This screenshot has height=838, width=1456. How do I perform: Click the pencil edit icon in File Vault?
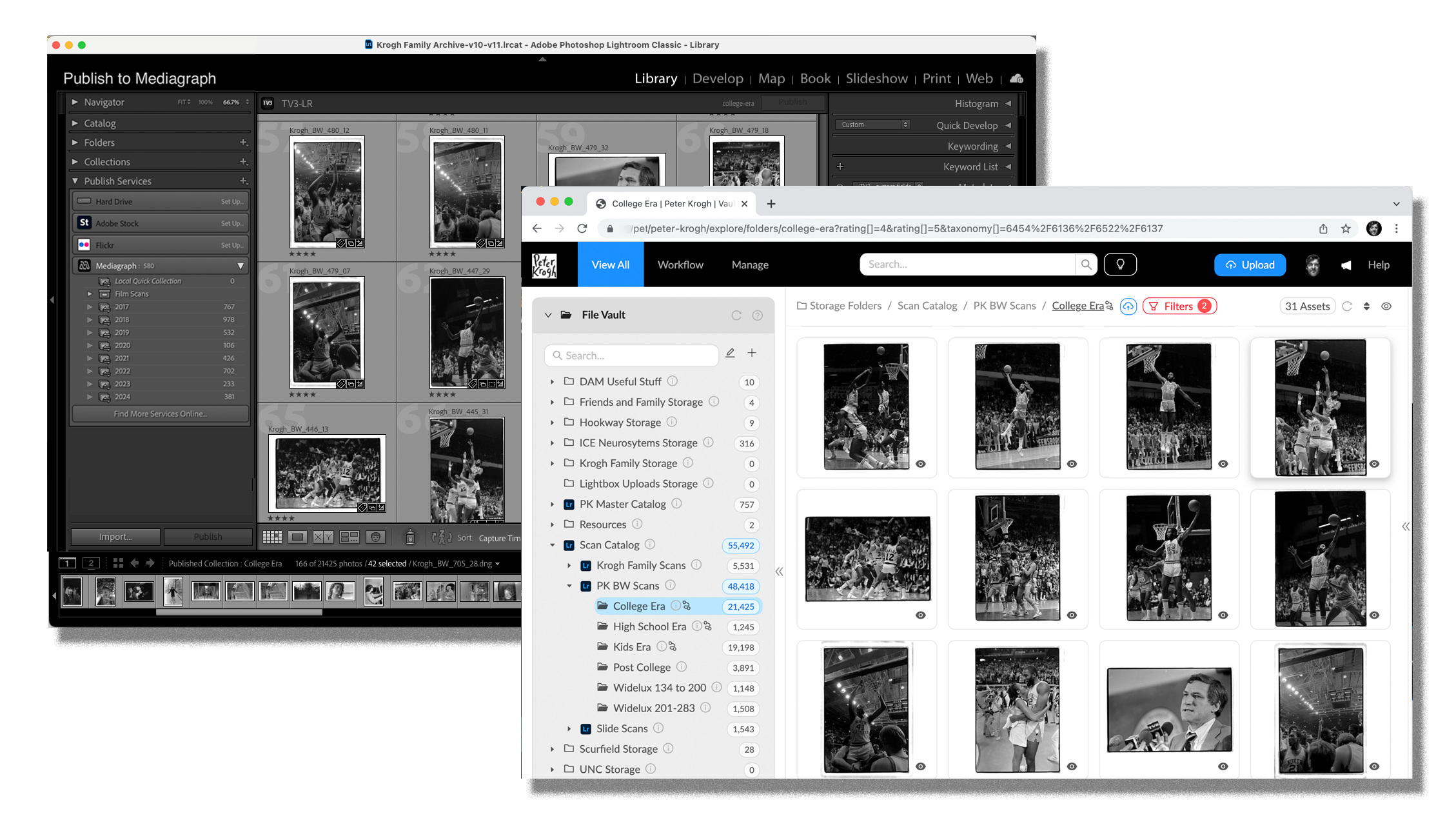click(730, 353)
